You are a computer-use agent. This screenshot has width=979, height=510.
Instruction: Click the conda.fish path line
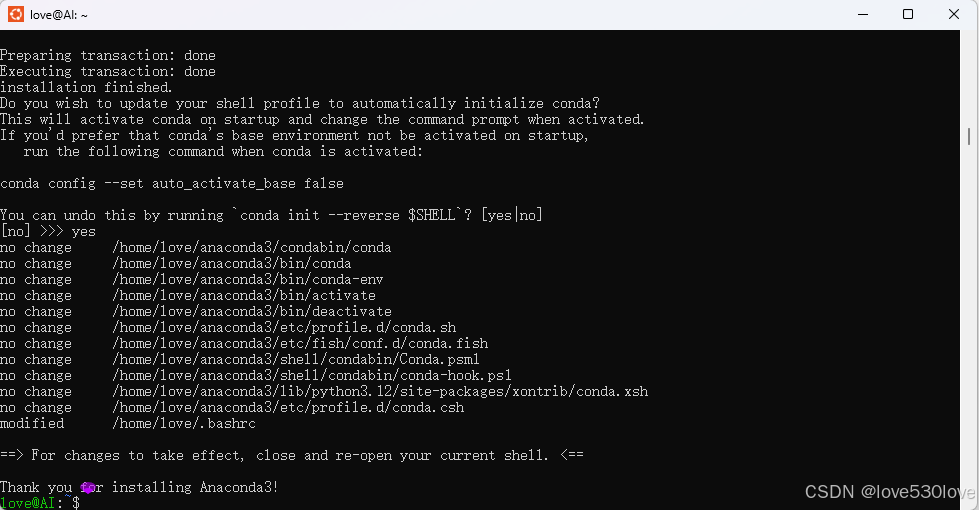[300, 344]
